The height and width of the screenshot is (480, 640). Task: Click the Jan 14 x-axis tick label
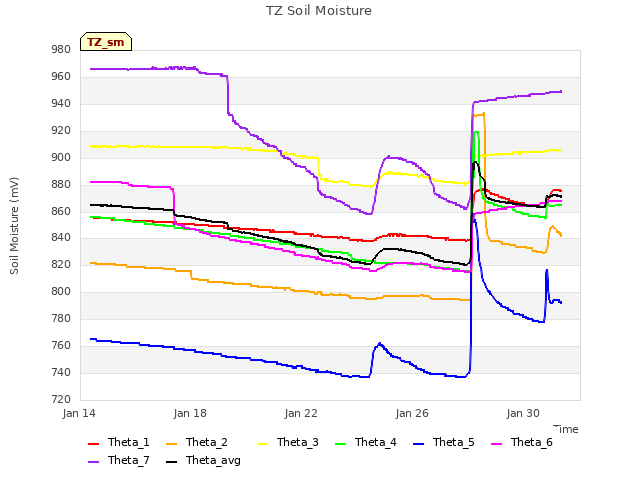(x=79, y=413)
